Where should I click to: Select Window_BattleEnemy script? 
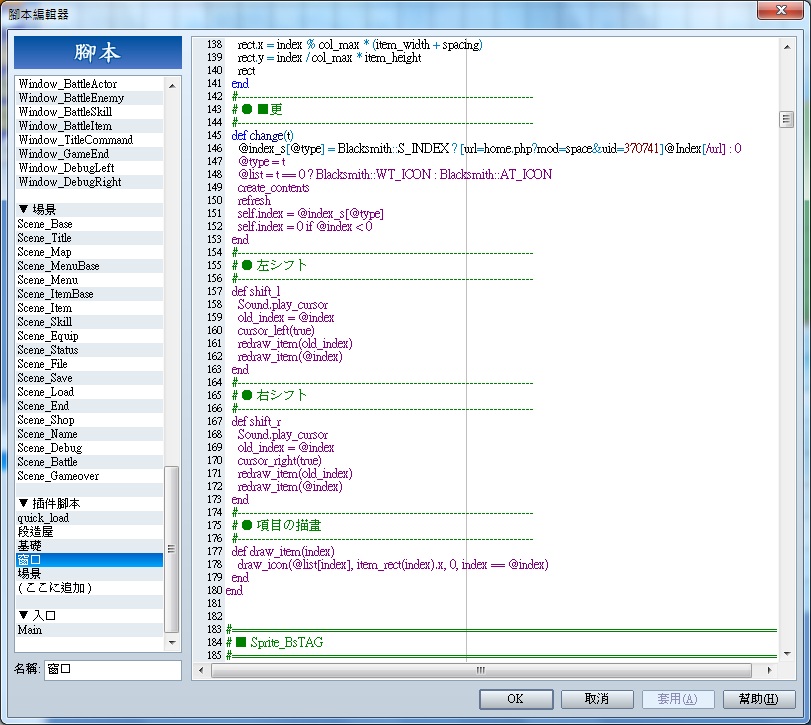pyautogui.click(x=89, y=98)
